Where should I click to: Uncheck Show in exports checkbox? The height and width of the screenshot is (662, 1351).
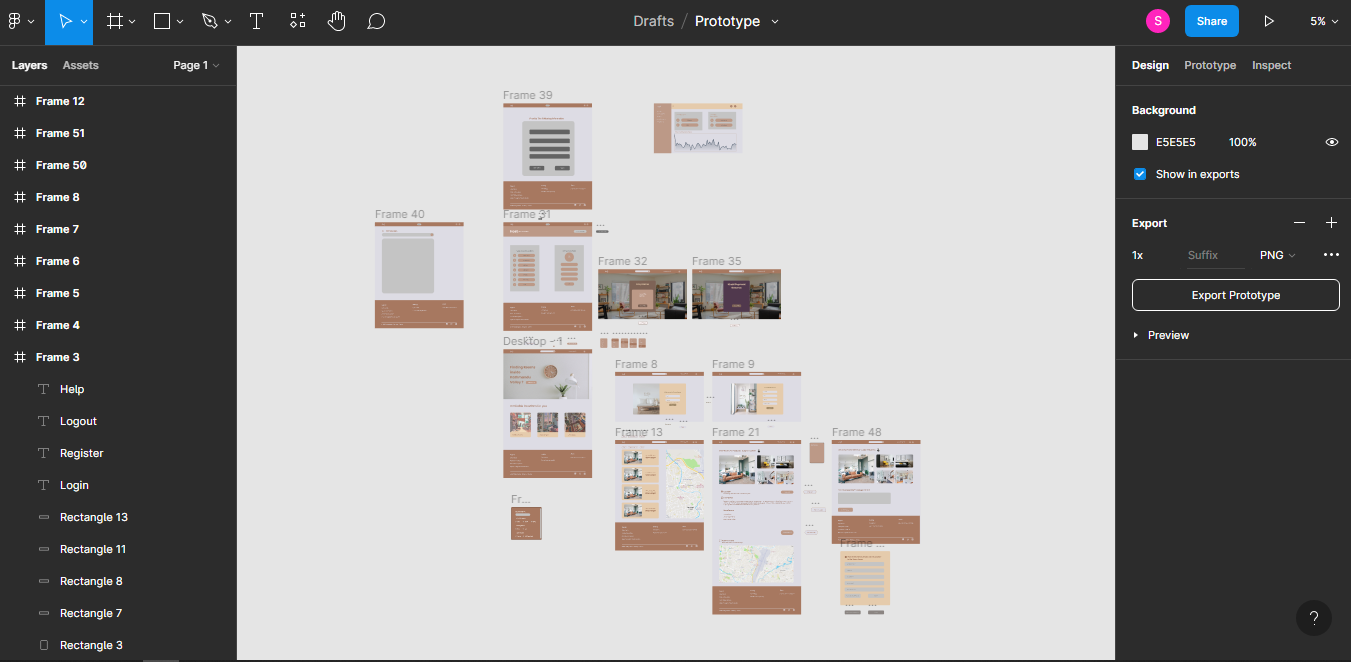(1139, 174)
